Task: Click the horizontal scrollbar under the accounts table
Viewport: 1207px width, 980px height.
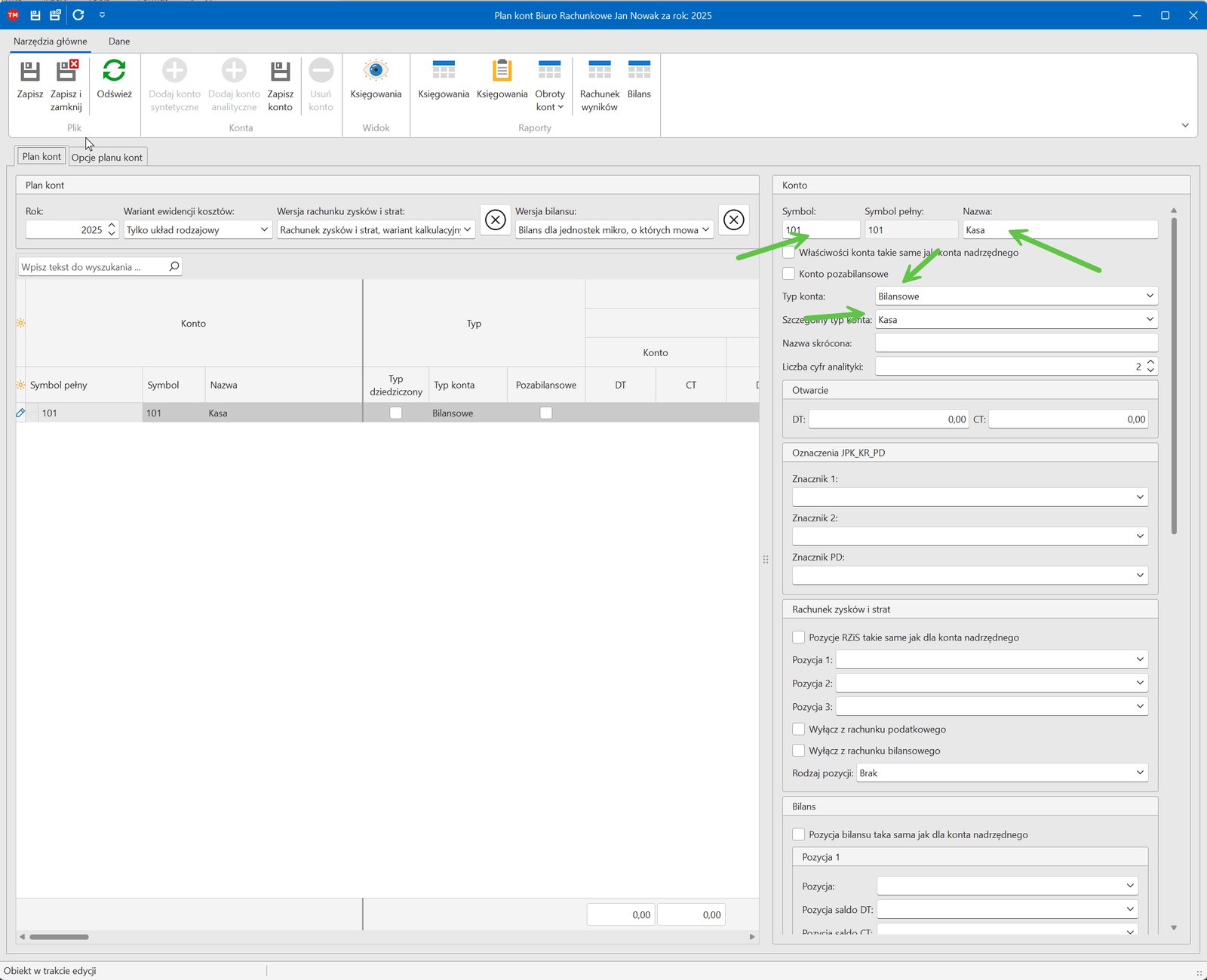Action: (x=60, y=937)
